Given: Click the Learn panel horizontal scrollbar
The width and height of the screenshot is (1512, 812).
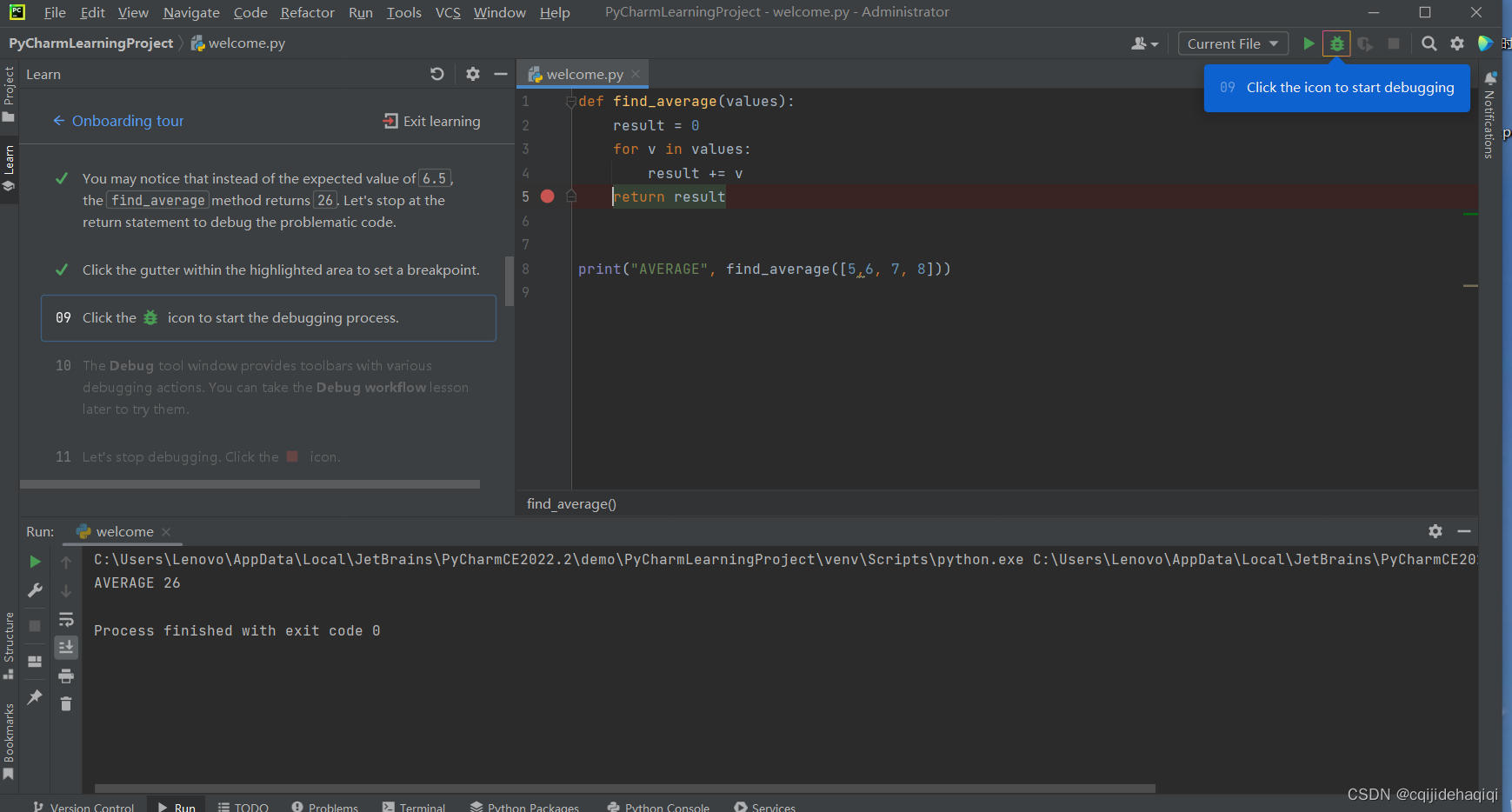Looking at the screenshot, I should [x=250, y=484].
